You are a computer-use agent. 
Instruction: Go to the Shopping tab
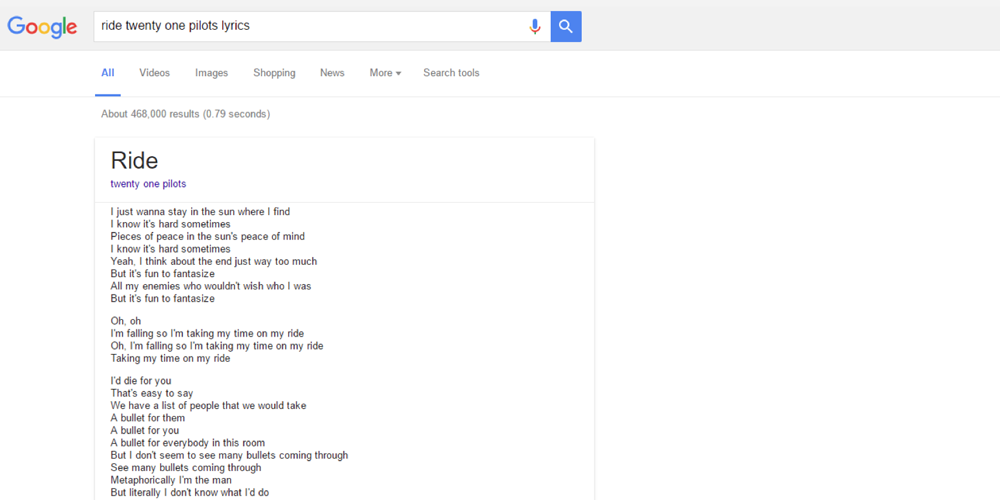(x=274, y=73)
